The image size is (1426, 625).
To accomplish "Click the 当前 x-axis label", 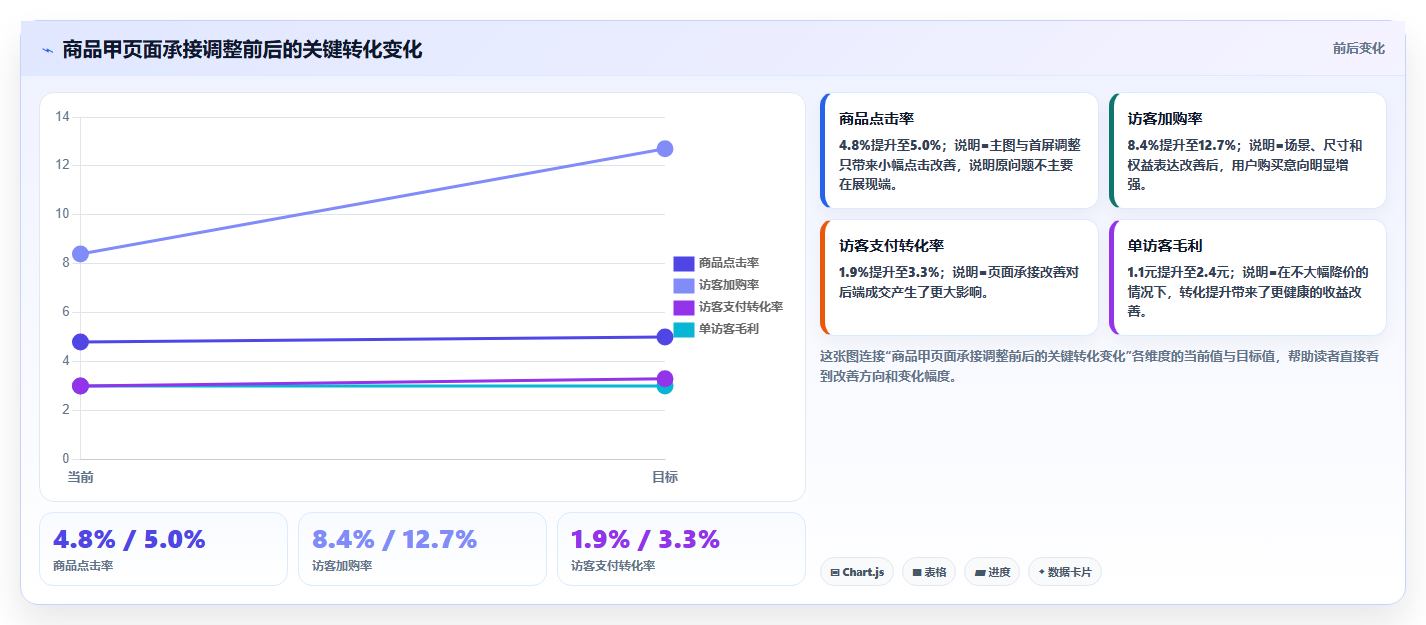I will (81, 477).
